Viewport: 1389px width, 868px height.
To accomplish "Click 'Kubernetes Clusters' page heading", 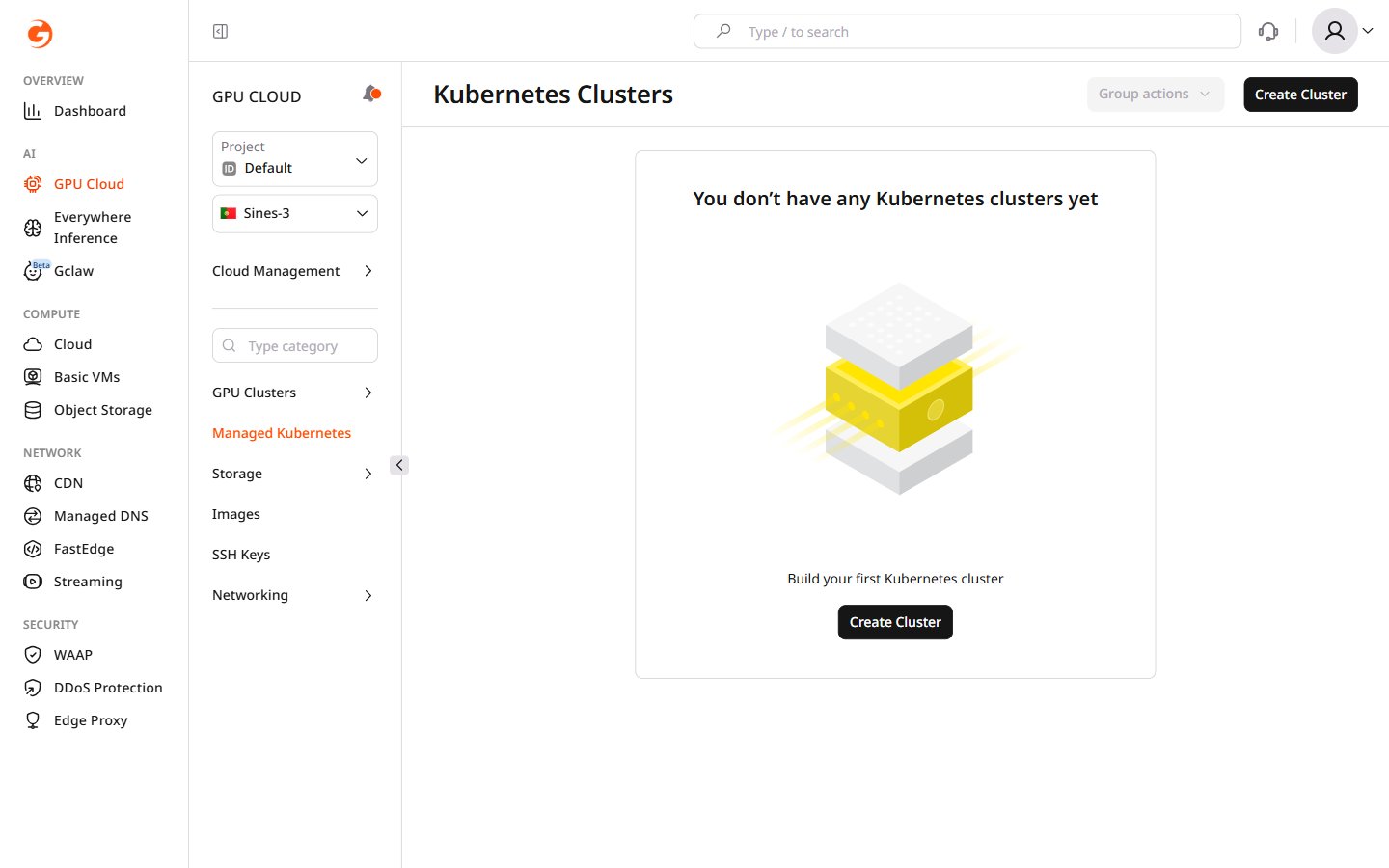I will pos(553,95).
